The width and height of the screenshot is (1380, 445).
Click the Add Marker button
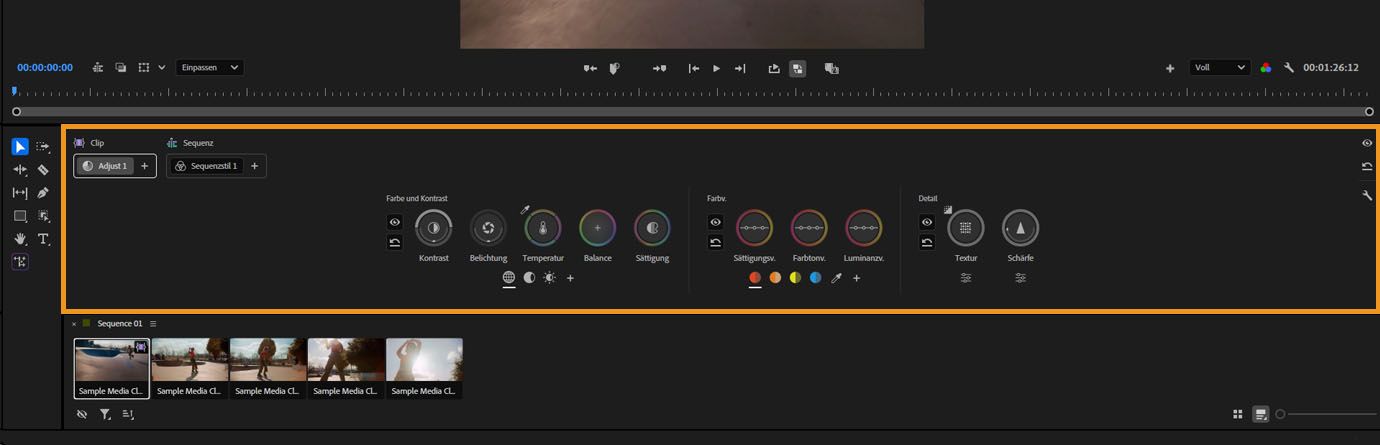point(615,68)
